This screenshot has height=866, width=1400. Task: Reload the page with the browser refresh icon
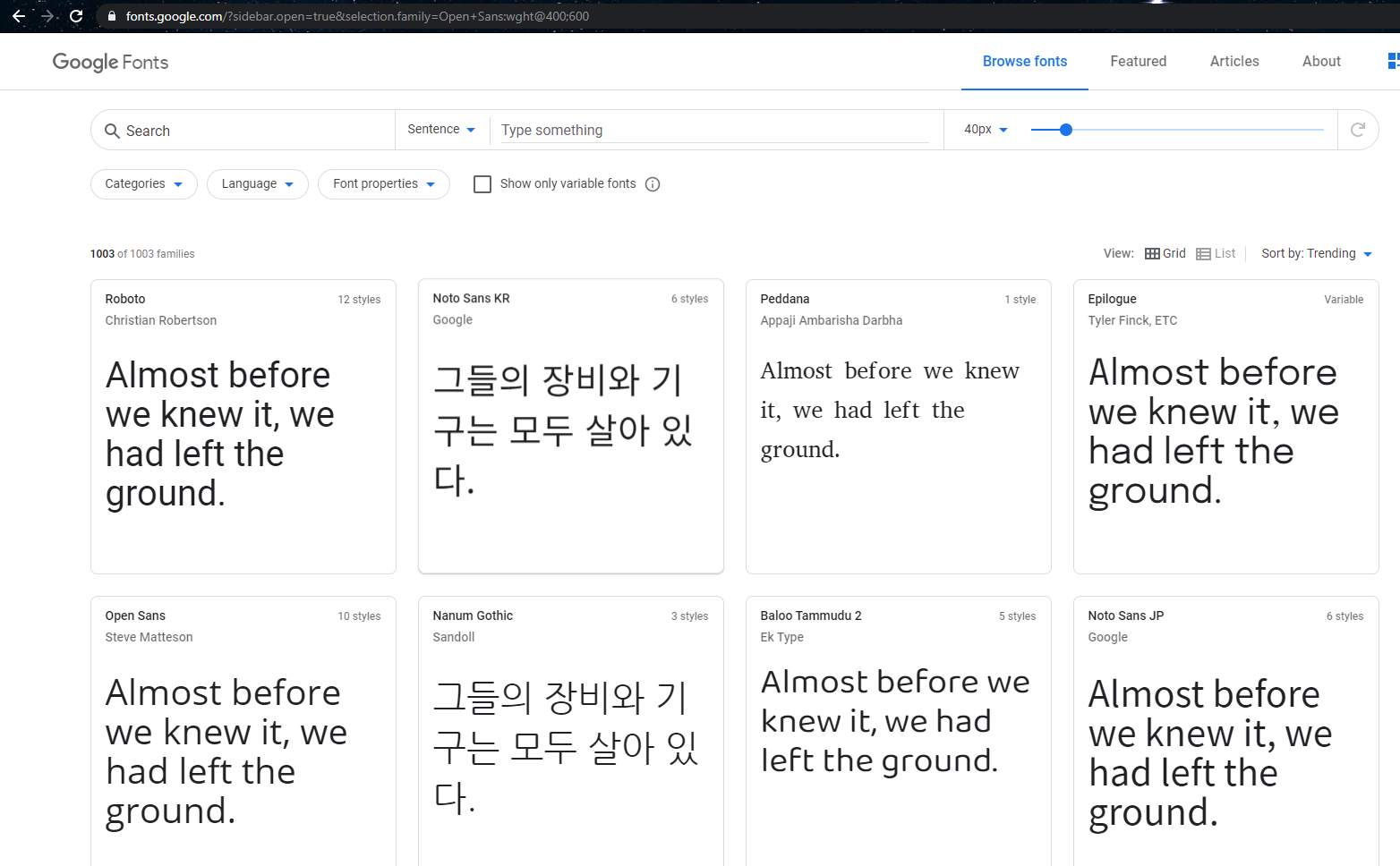(x=76, y=16)
